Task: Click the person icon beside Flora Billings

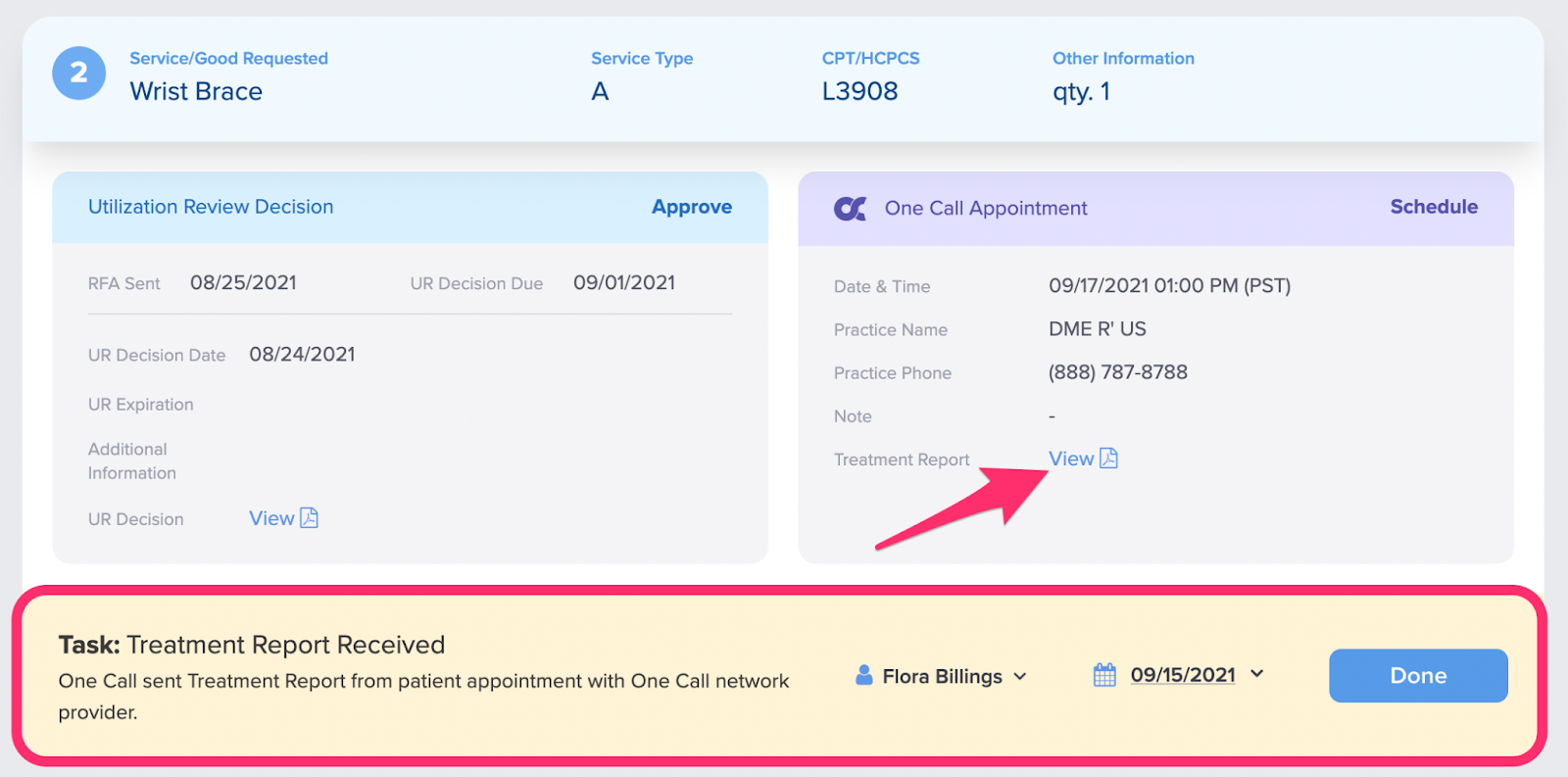Action: point(863,675)
